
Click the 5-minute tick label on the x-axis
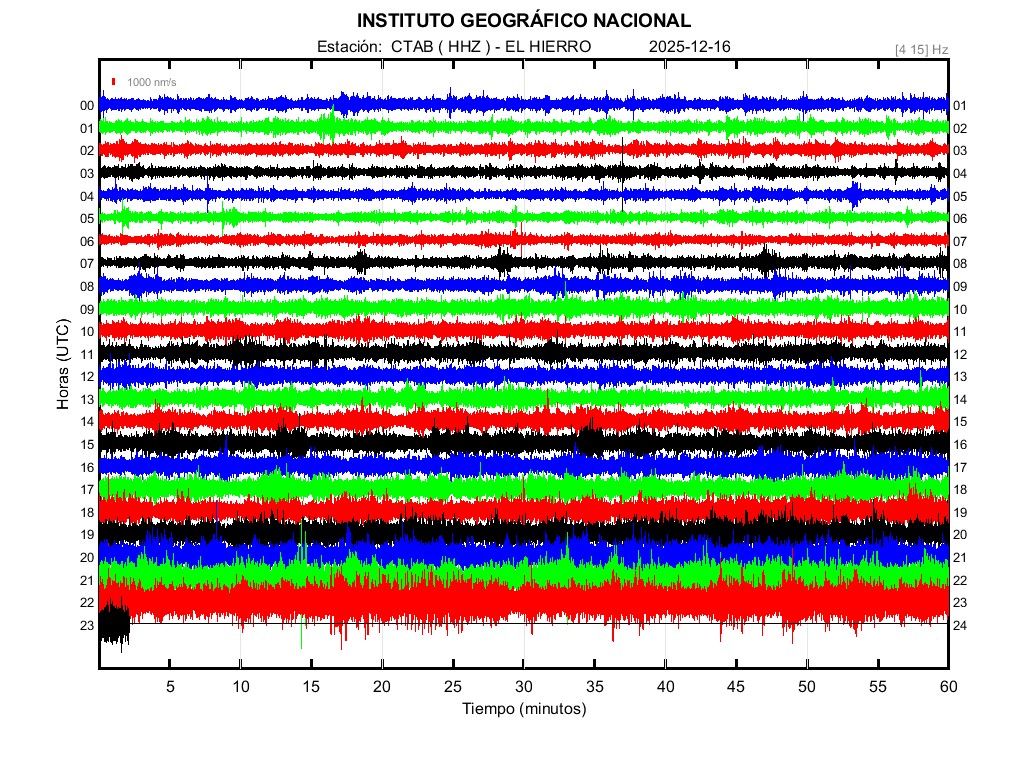[170, 687]
